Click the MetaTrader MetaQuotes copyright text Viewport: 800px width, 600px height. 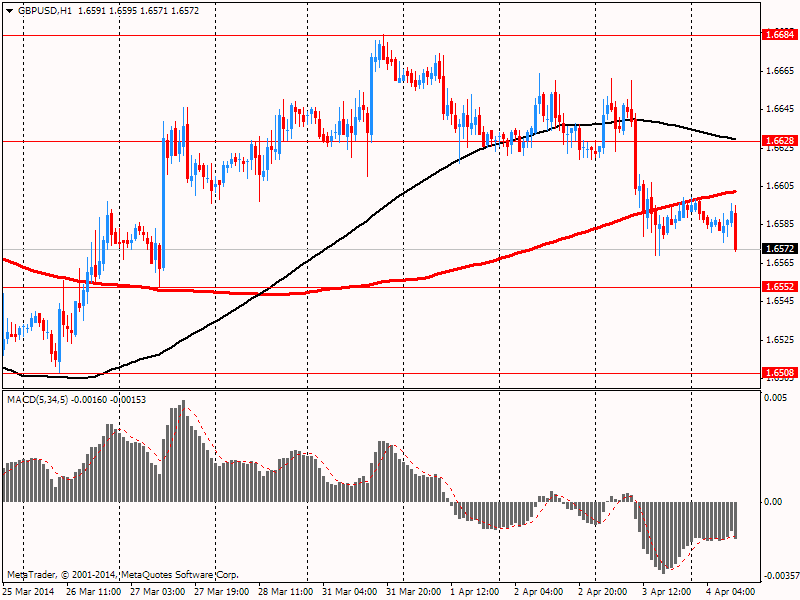[122, 574]
